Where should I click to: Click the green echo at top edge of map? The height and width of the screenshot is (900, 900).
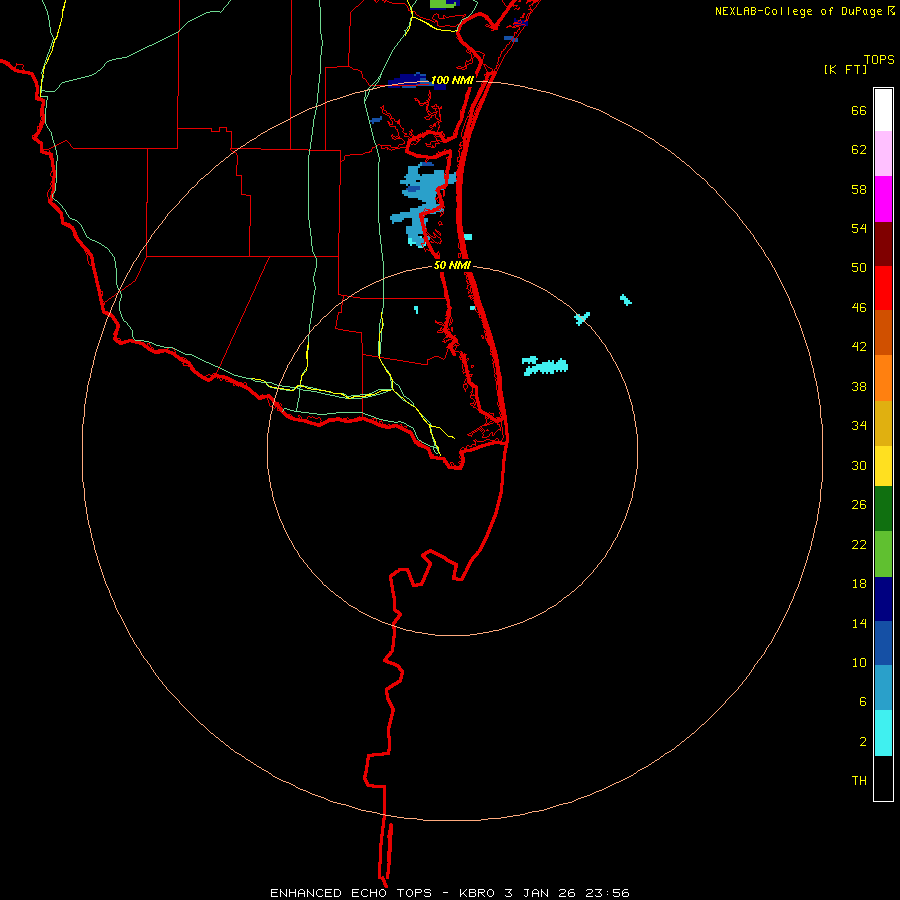tap(443, 3)
